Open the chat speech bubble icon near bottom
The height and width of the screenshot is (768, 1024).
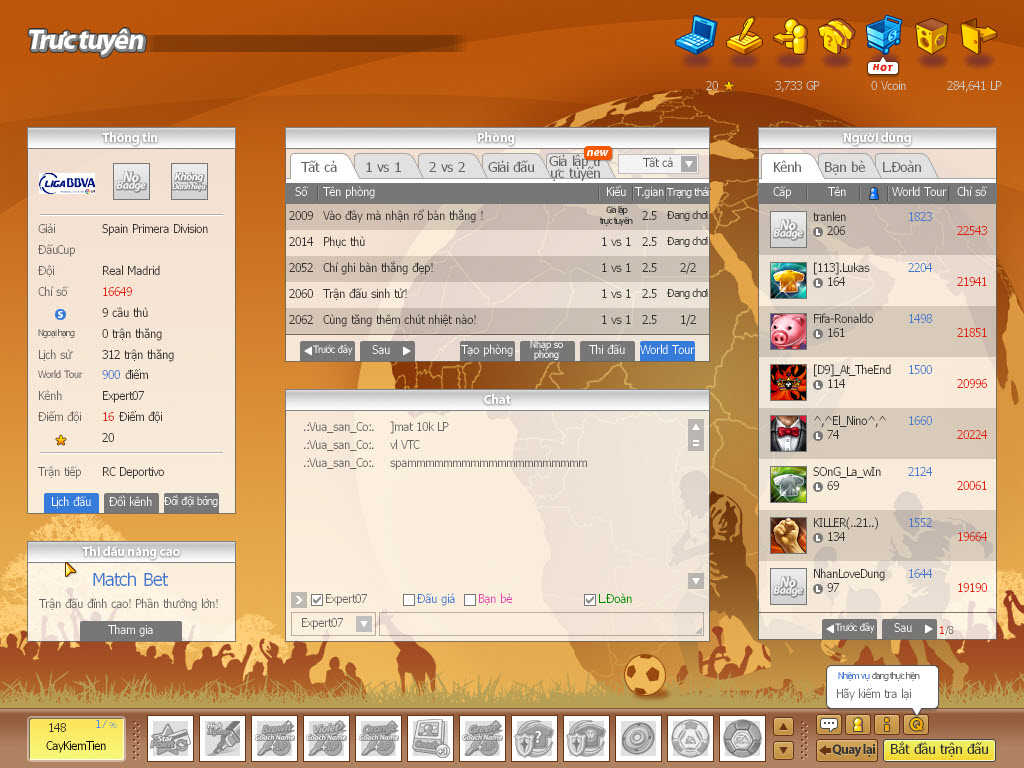[x=828, y=722]
